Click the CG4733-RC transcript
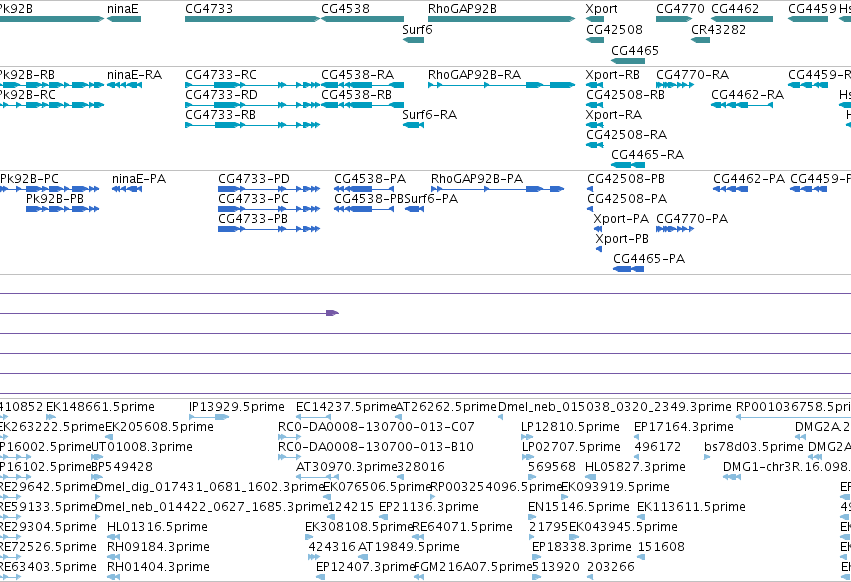 click(x=252, y=85)
